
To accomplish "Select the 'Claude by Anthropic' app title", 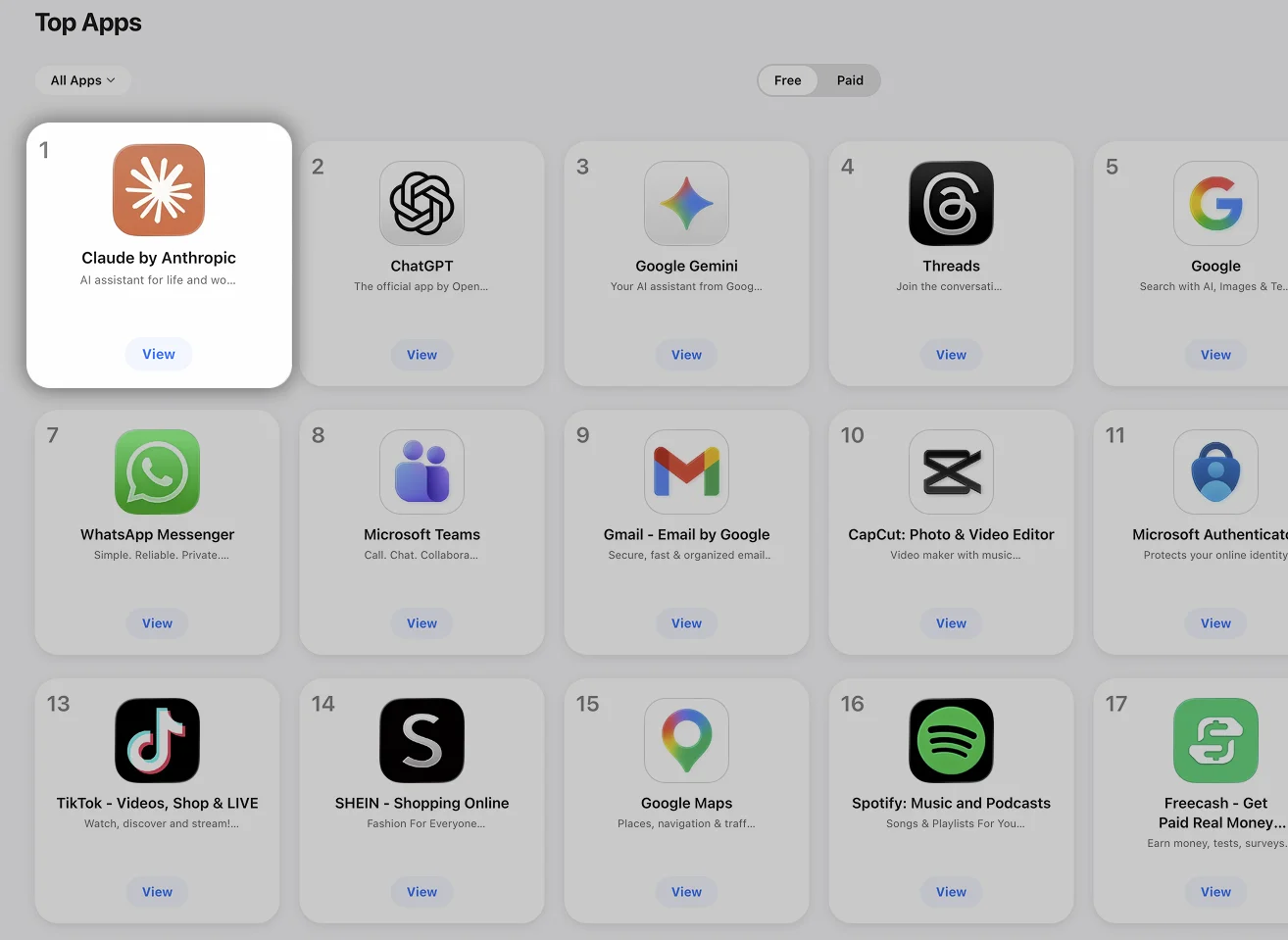I will (159, 258).
